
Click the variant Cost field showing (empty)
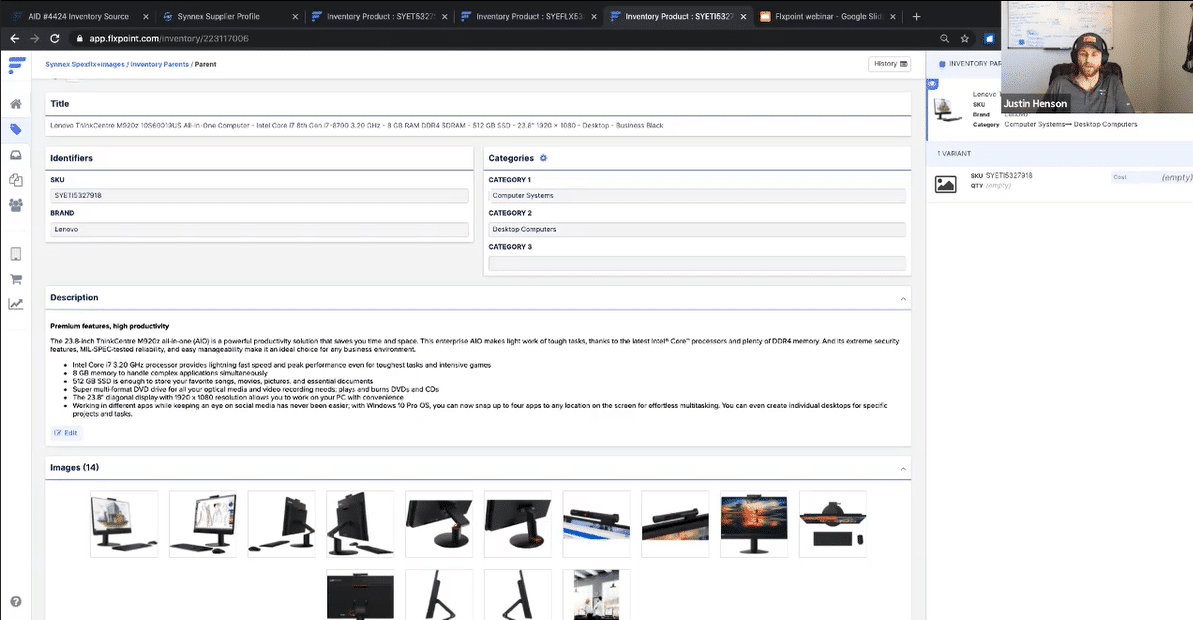(1152, 177)
